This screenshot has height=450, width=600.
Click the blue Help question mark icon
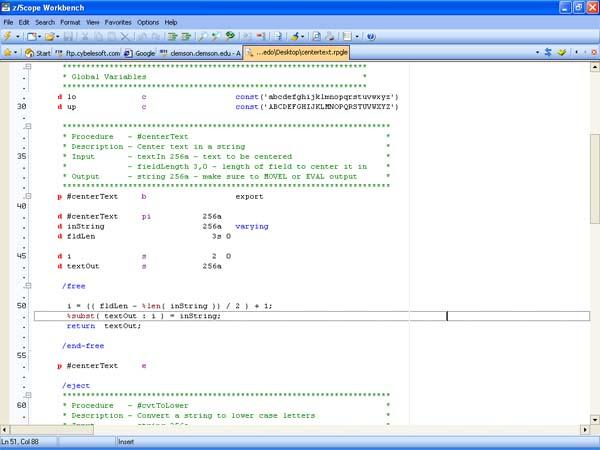(x=371, y=36)
